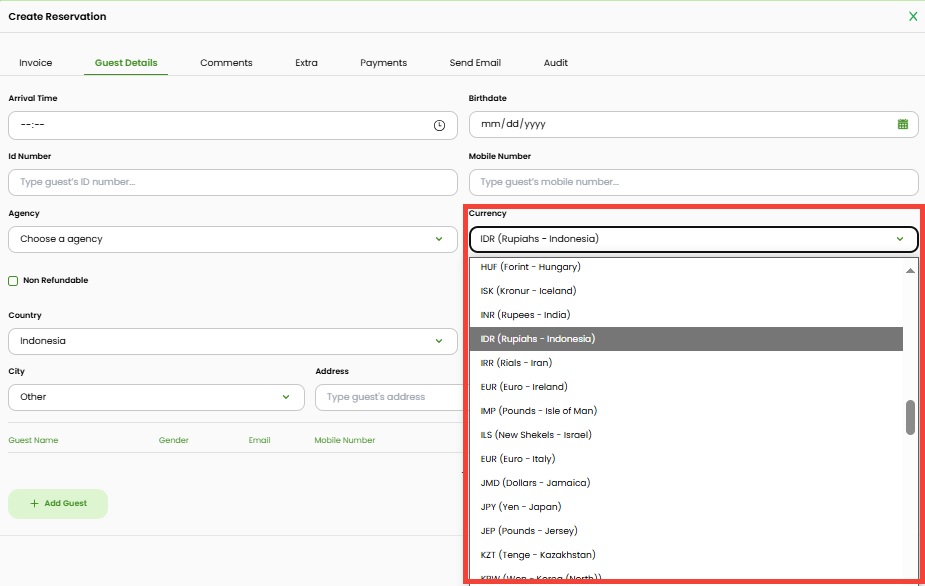The image size is (925, 586).
Task: Click the Mobile Number column header in guest table
Action: pyautogui.click(x=345, y=440)
